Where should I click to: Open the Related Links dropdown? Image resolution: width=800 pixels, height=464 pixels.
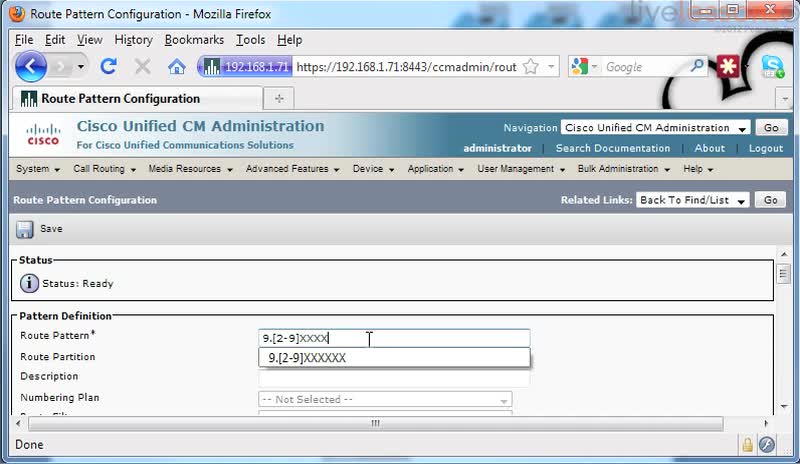[x=692, y=200]
